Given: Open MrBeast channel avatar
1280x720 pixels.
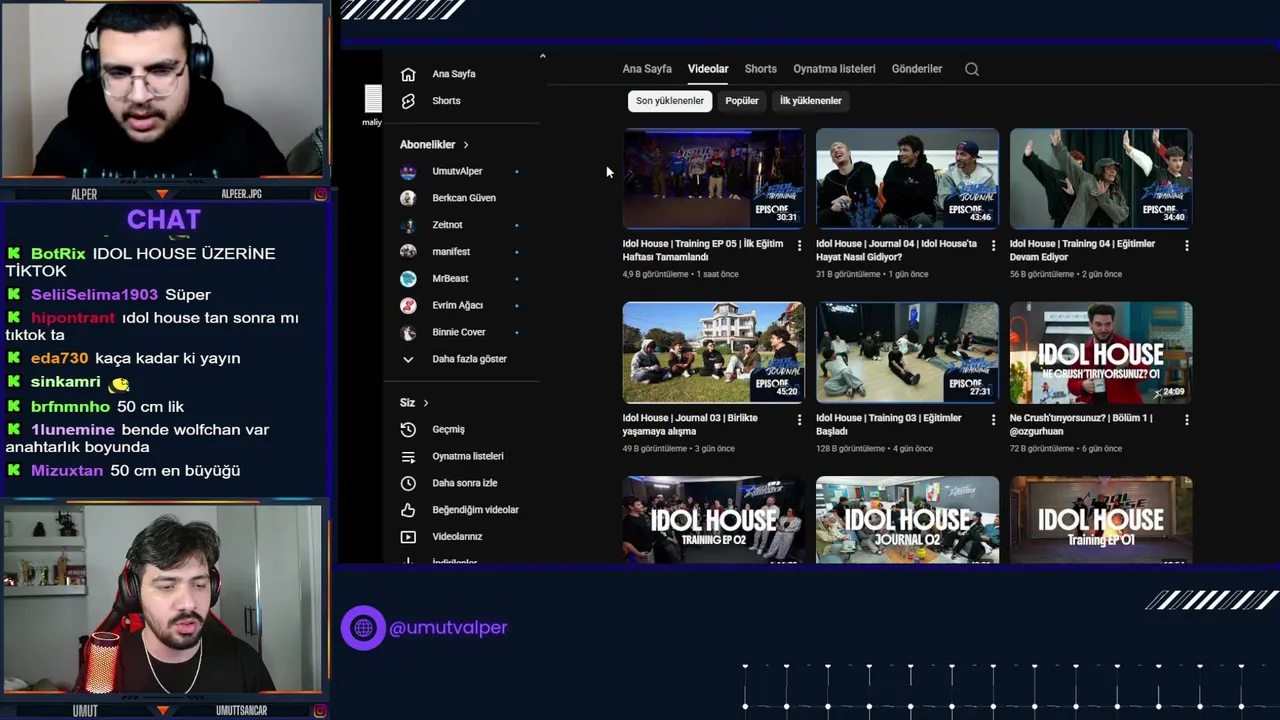Looking at the screenshot, I should click(x=408, y=279).
